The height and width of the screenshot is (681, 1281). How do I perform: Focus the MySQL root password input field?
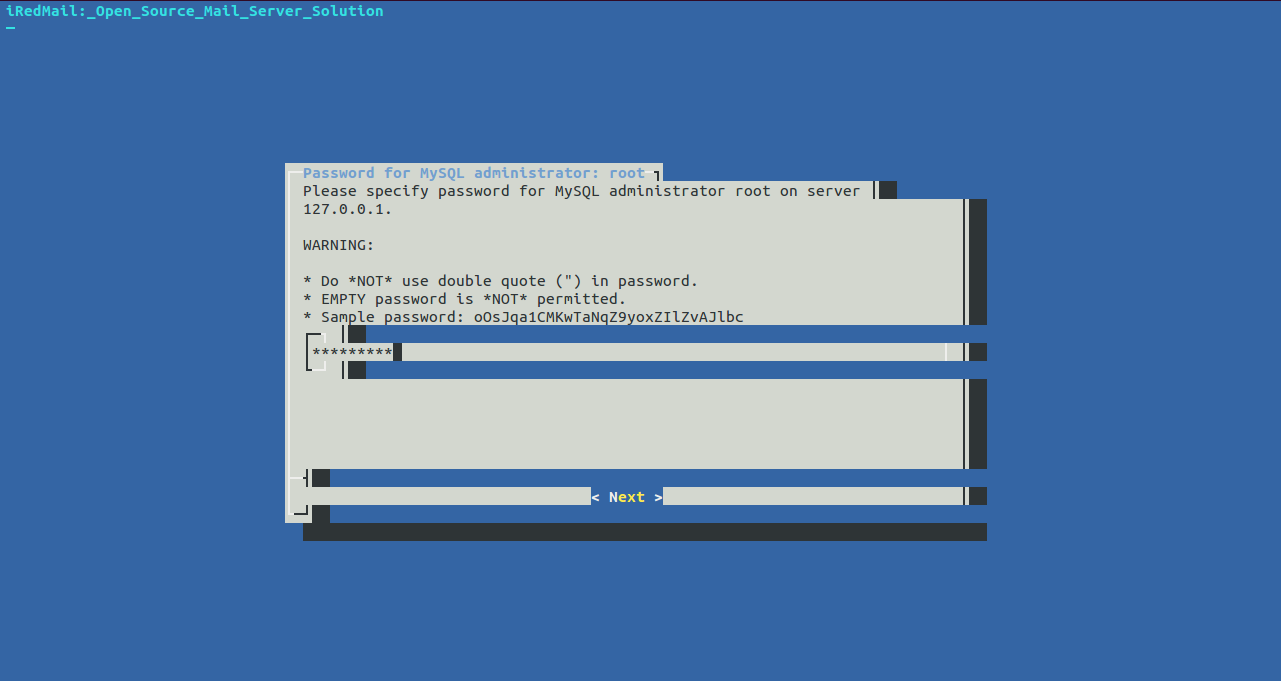tap(629, 352)
